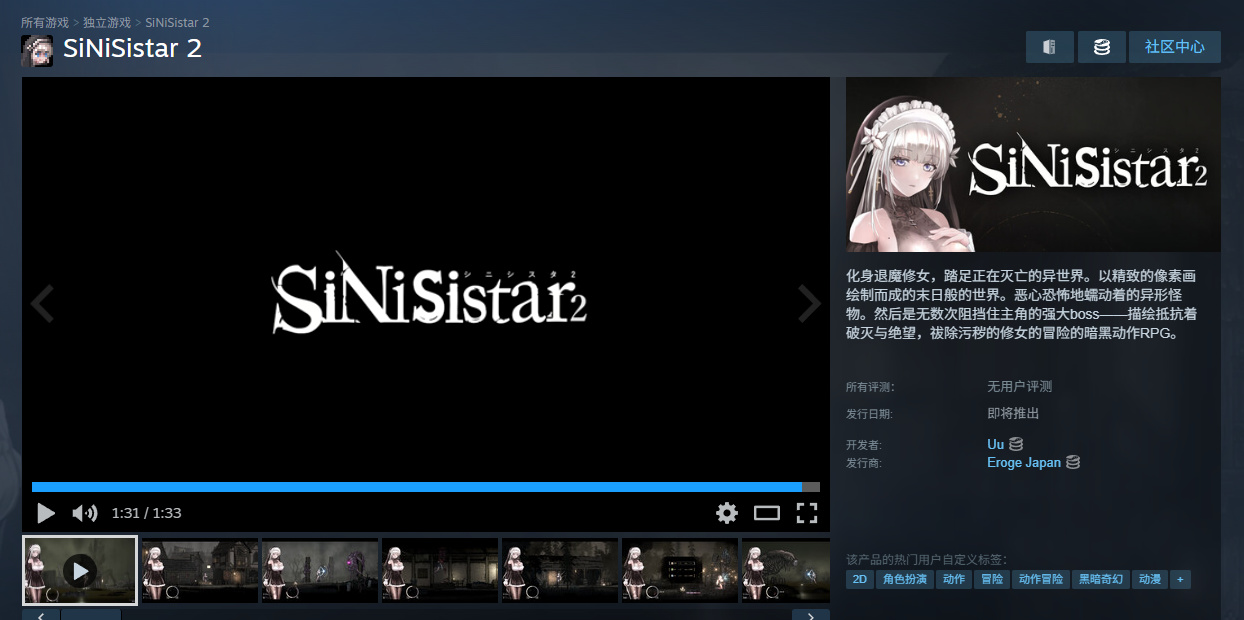1244x620 pixels.
Task: Select the third screenshot thumbnail
Action: (x=320, y=571)
